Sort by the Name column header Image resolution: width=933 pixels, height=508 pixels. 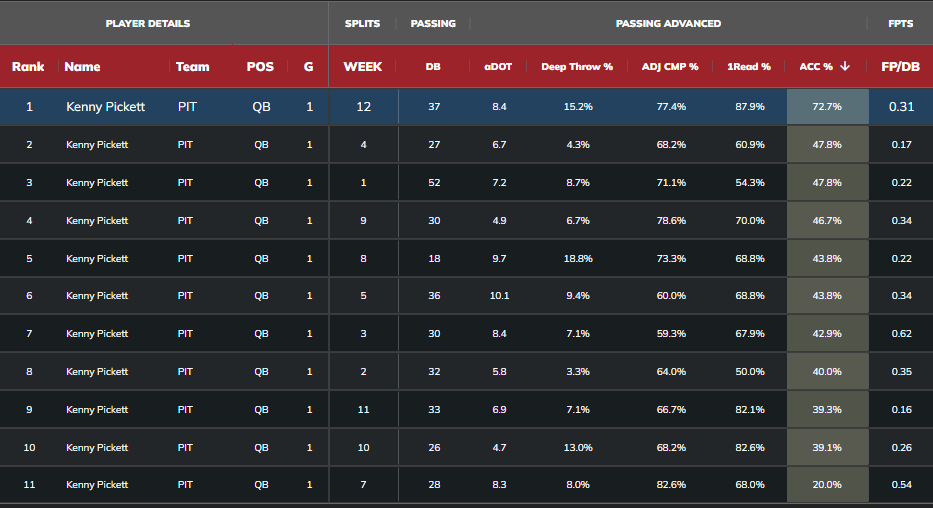click(x=82, y=67)
